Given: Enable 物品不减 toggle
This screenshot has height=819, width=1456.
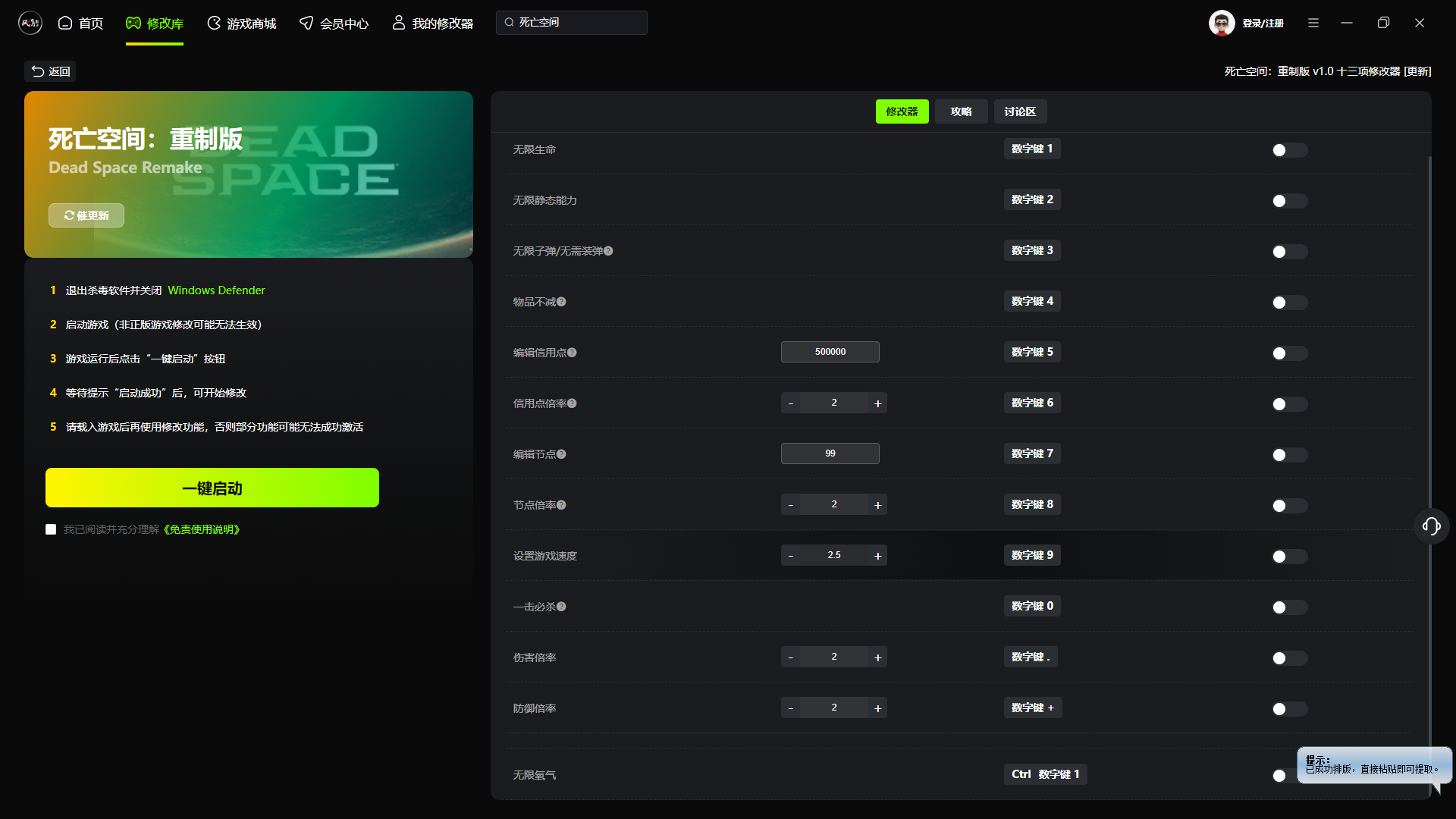Looking at the screenshot, I should [1289, 303].
